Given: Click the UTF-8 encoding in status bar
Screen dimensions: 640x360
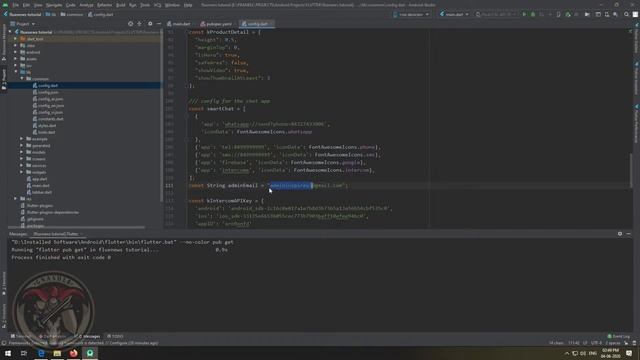Looking at the screenshot, I should (x=596, y=343).
